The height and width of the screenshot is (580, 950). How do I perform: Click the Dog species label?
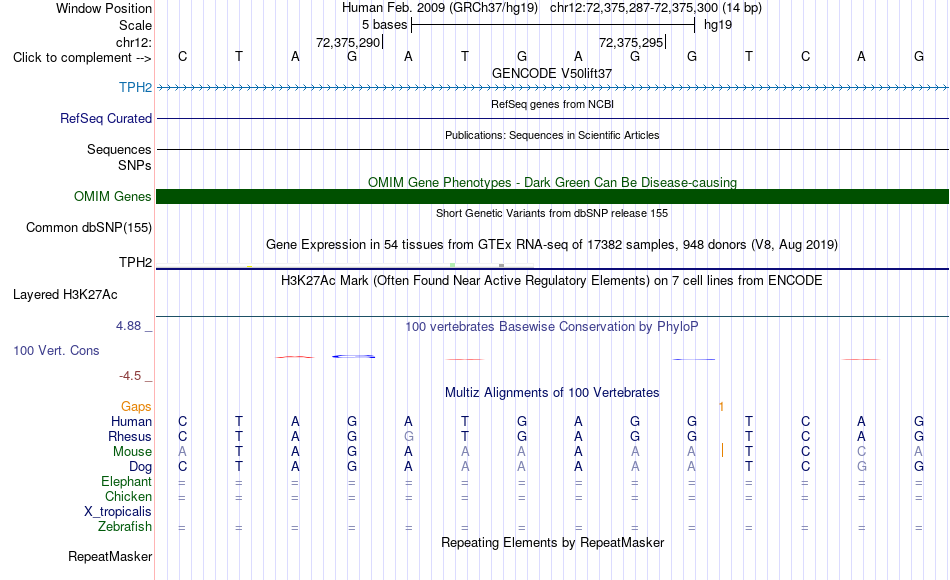click(x=140, y=467)
